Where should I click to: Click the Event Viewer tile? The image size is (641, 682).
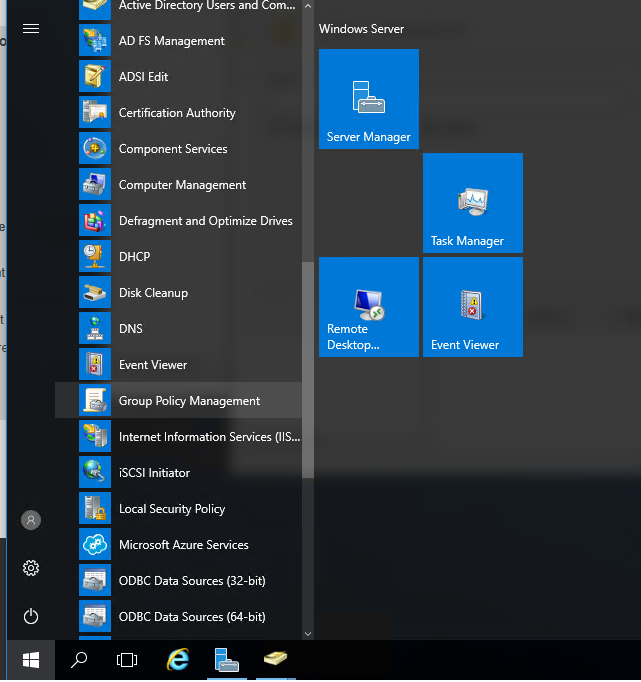473,307
